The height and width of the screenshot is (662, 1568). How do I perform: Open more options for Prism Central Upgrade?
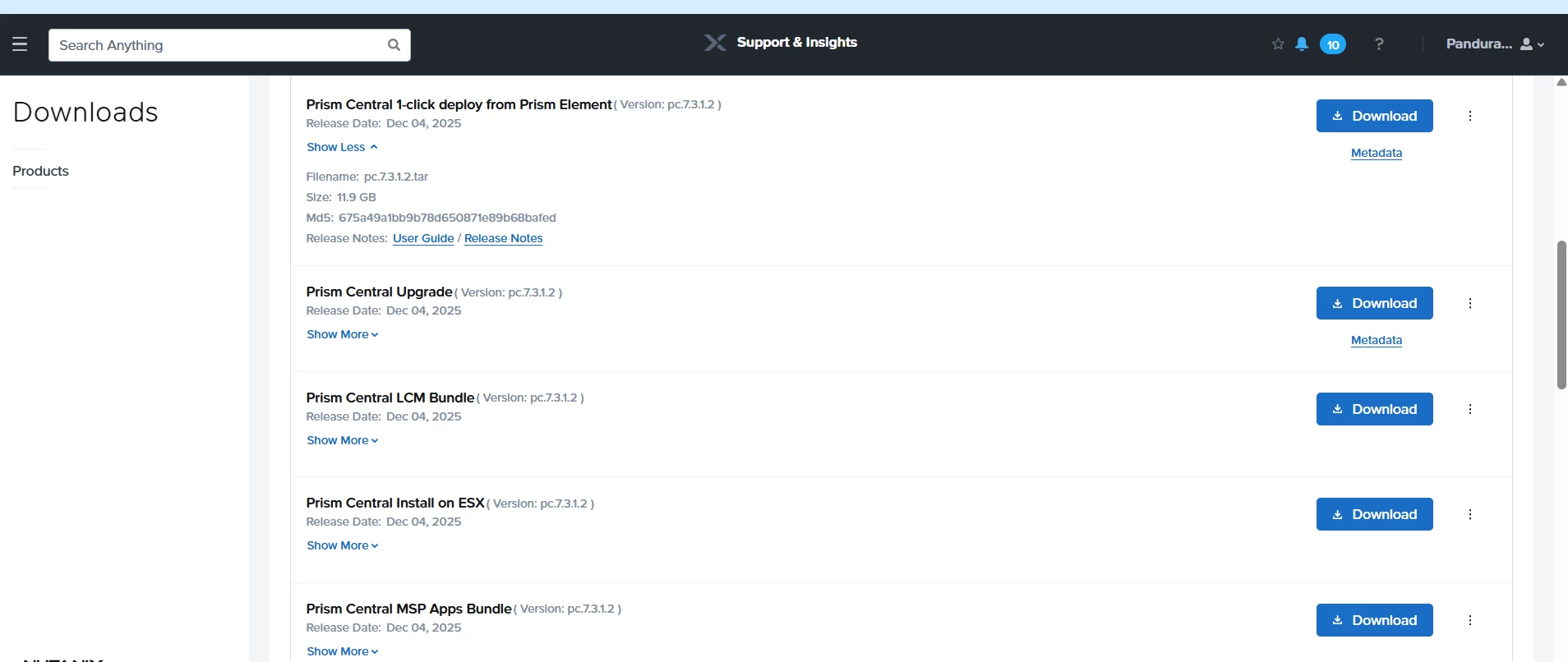coord(1470,303)
